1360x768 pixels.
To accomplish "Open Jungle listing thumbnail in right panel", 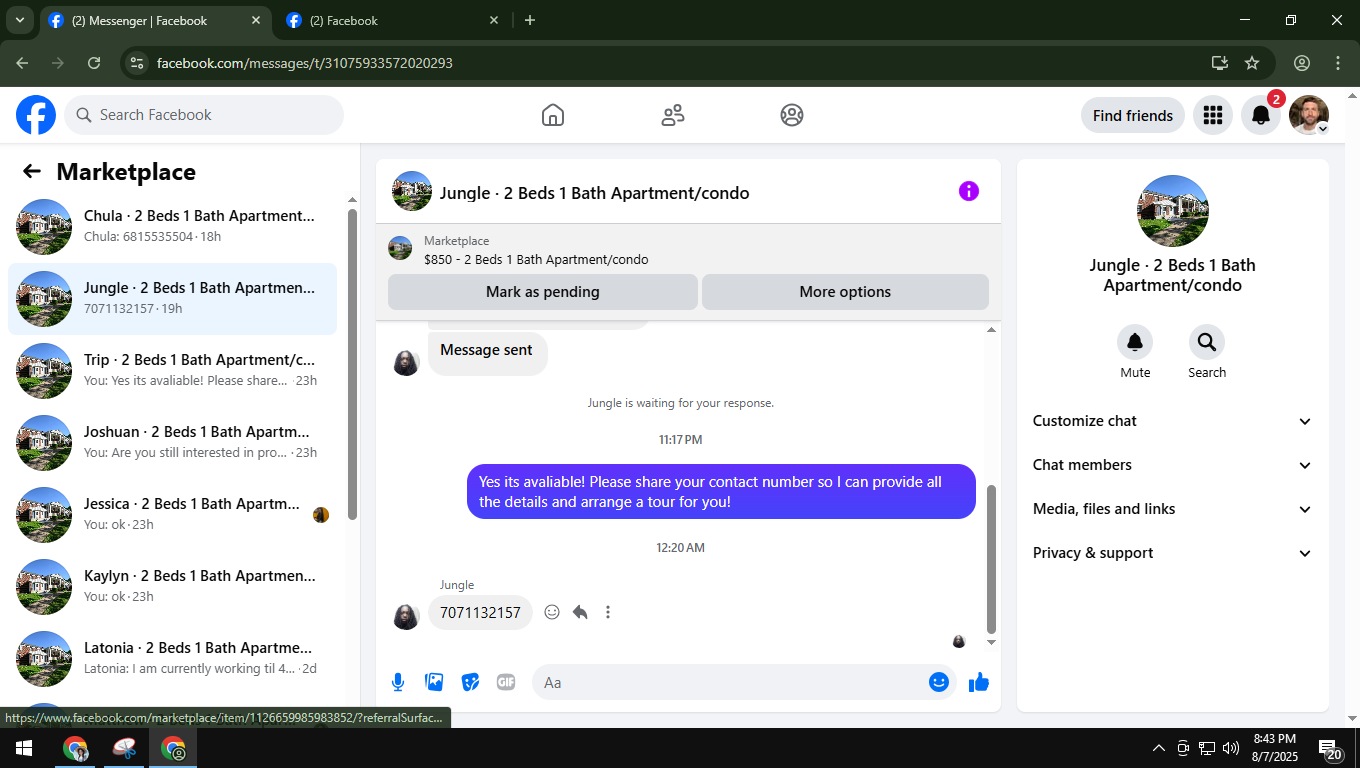I will [1173, 211].
